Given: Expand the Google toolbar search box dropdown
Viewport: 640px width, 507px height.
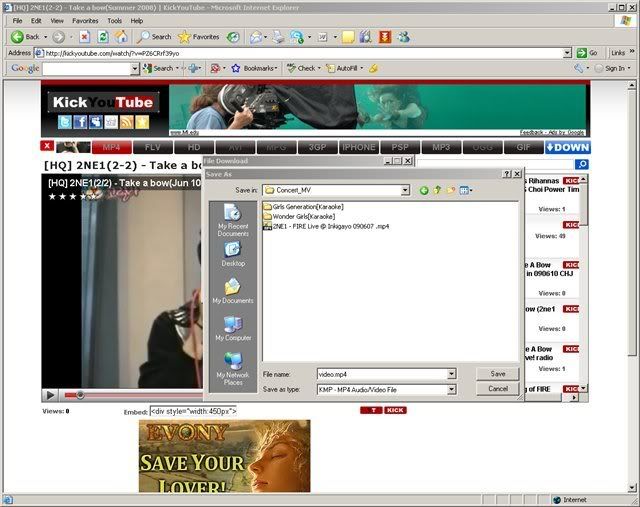Looking at the screenshot, I should [x=135, y=69].
